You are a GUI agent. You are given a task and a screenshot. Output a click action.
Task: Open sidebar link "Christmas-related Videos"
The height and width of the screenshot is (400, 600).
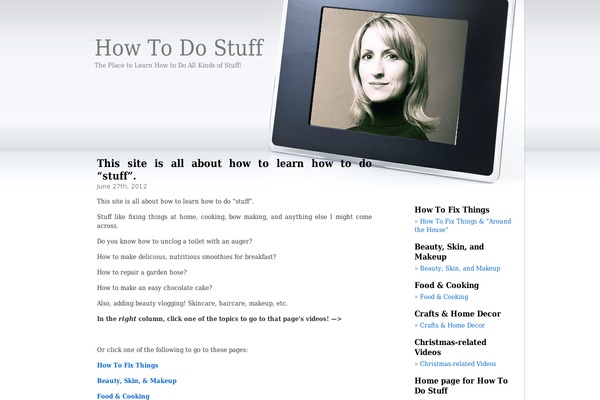click(458, 364)
